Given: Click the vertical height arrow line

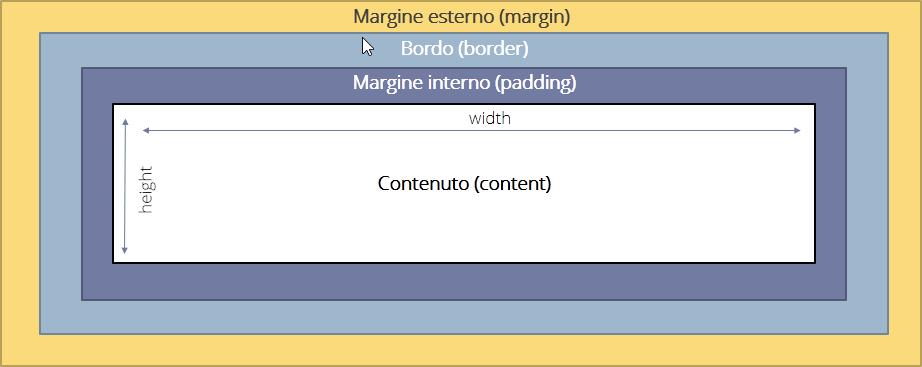Looking at the screenshot, I should point(125,186).
